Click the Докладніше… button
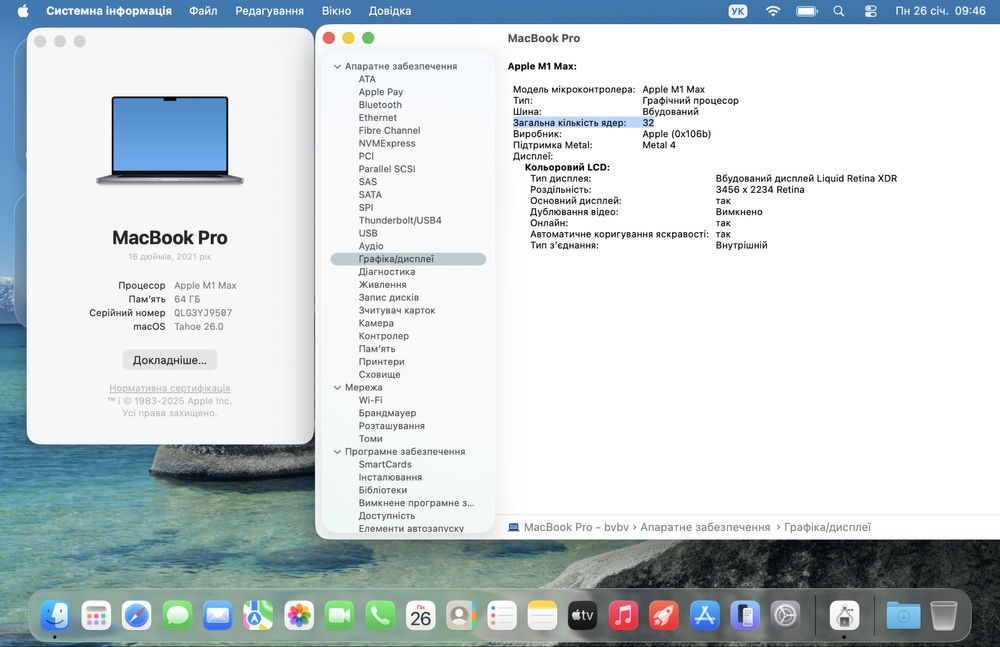 tap(170, 360)
